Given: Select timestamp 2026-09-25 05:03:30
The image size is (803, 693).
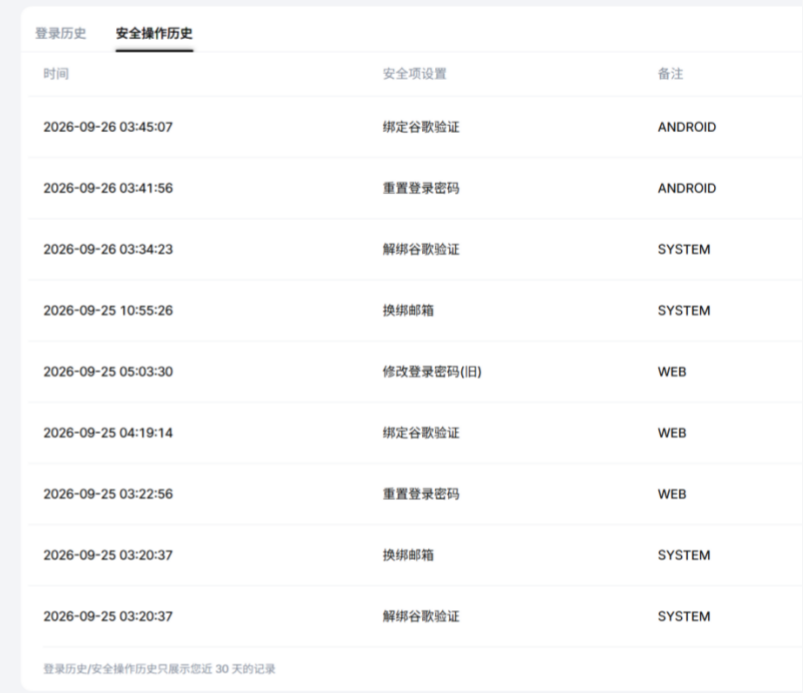Looking at the screenshot, I should pyautogui.click(x=108, y=371).
